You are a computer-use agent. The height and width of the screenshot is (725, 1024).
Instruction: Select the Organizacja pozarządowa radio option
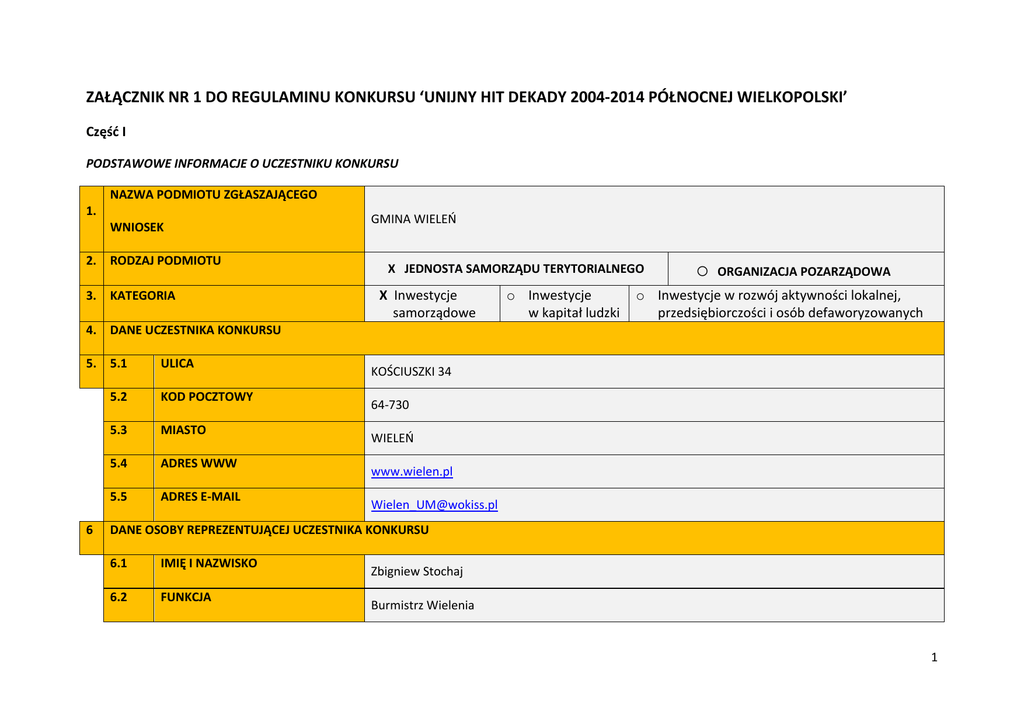click(x=703, y=271)
